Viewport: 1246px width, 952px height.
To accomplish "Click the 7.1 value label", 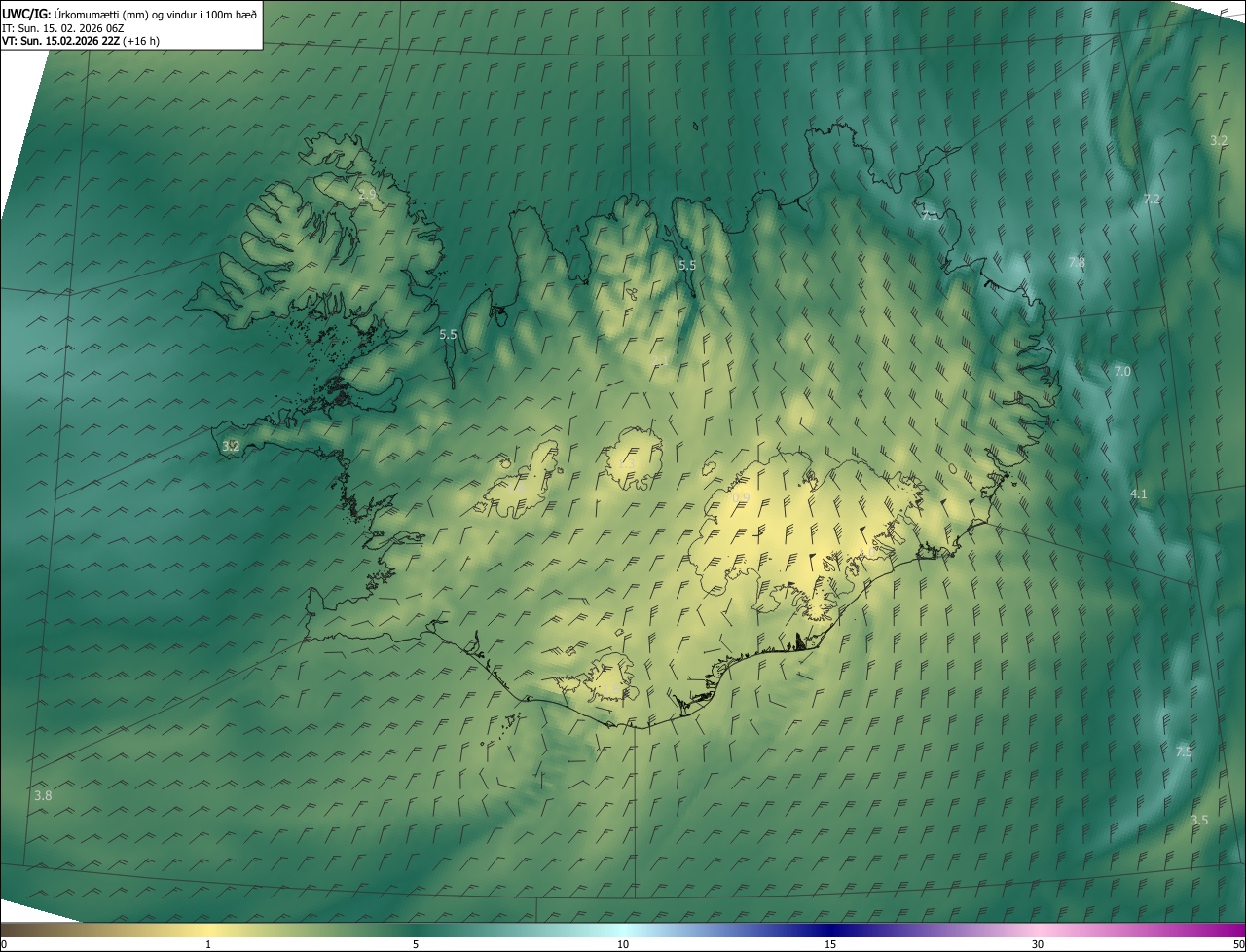I will (x=930, y=215).
